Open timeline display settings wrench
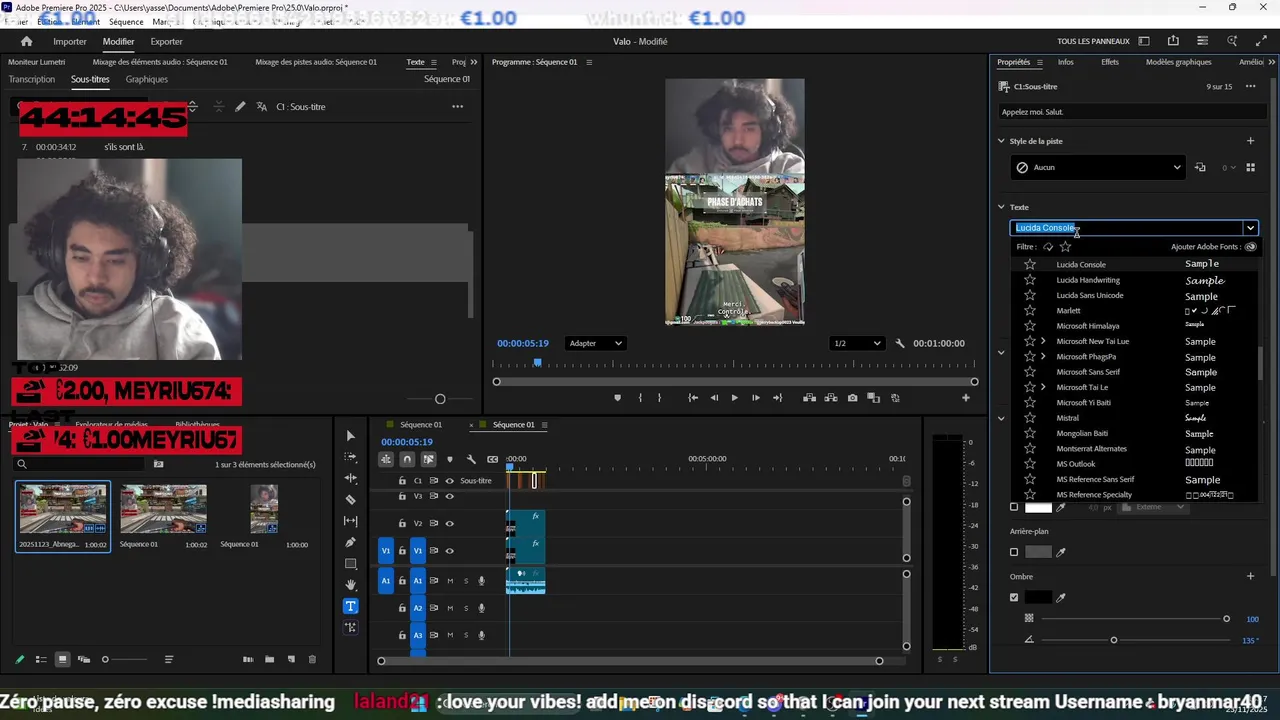 point(471,459)
